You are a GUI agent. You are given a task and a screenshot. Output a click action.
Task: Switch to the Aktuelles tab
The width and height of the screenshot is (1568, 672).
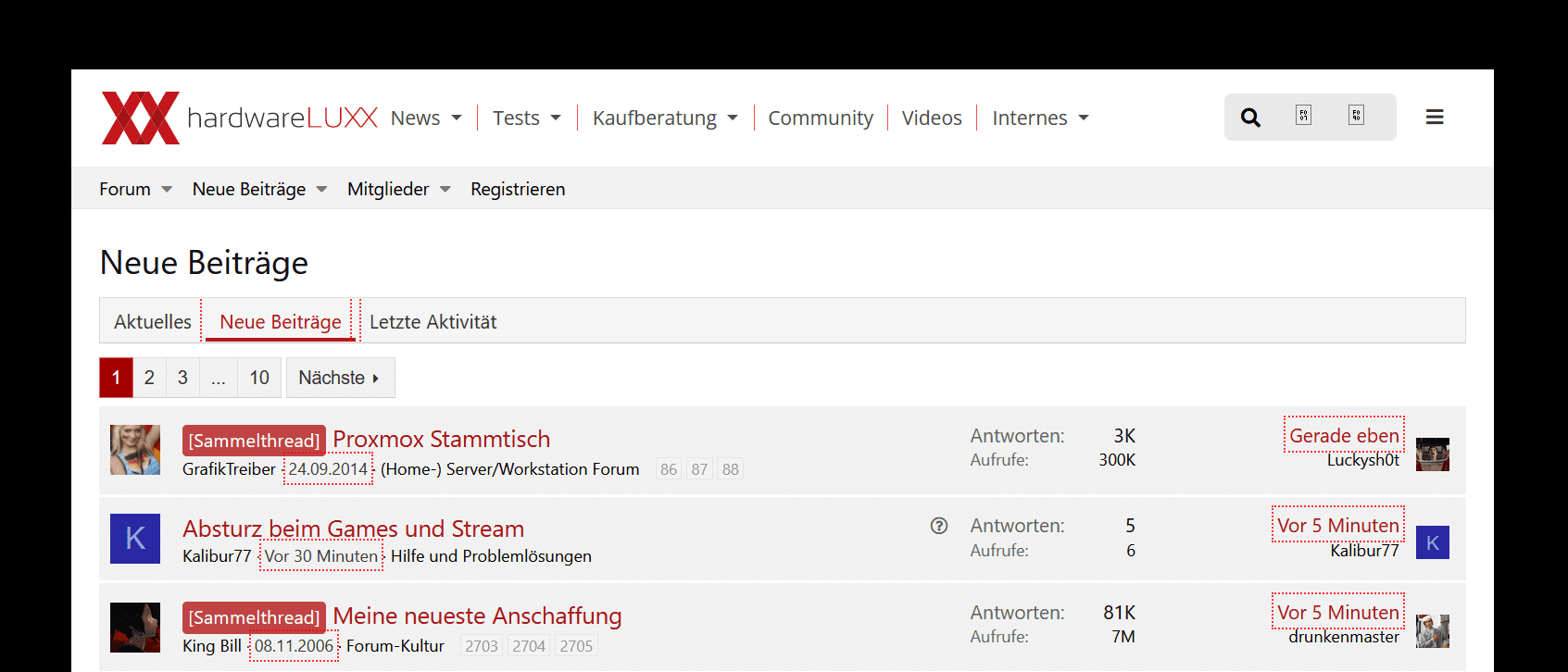[x=152, y=322]
